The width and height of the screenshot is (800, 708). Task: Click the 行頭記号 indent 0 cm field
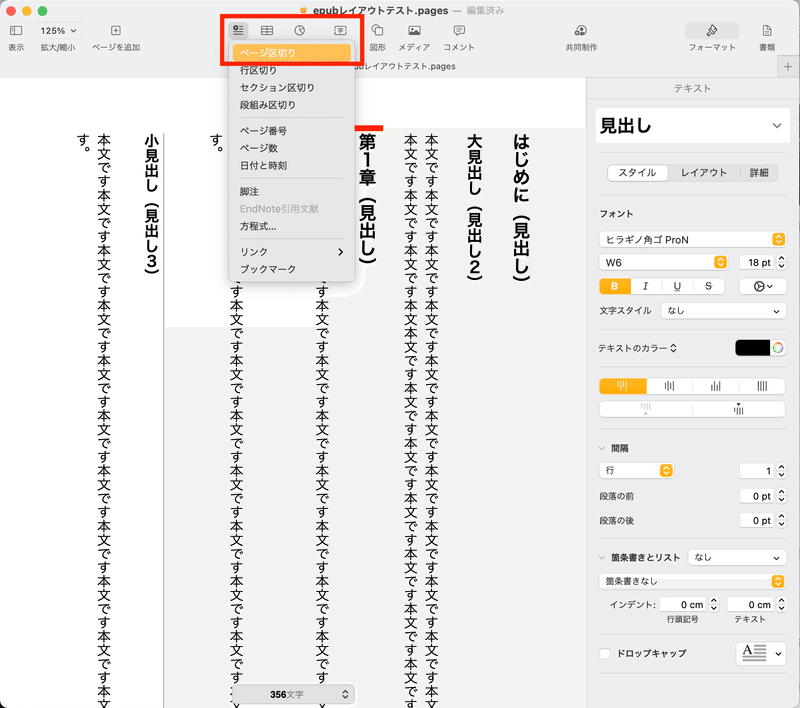click(x=683, y=604)
